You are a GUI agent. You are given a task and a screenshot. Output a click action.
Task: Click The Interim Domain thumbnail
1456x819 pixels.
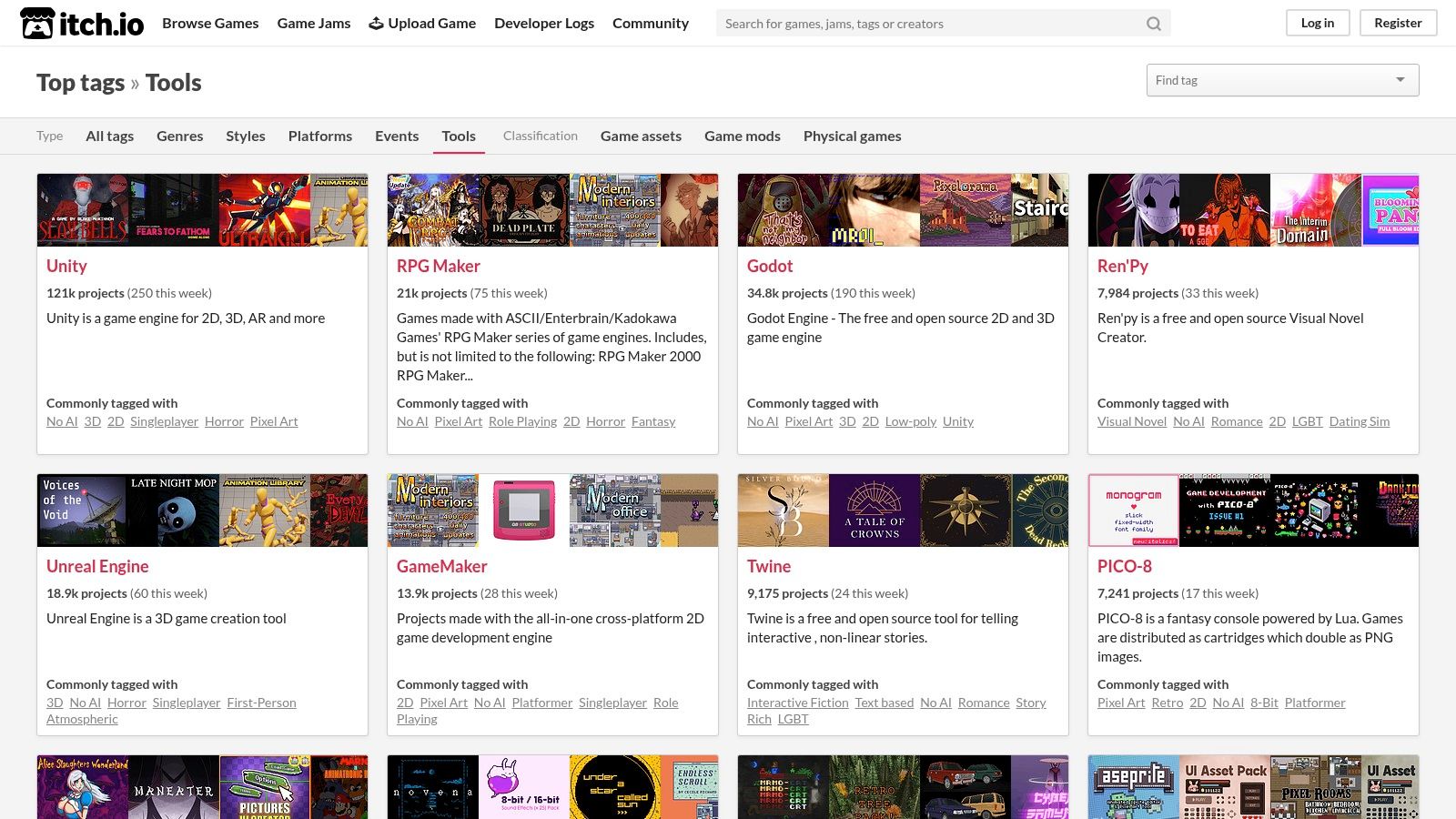(x=1316, y=210)
